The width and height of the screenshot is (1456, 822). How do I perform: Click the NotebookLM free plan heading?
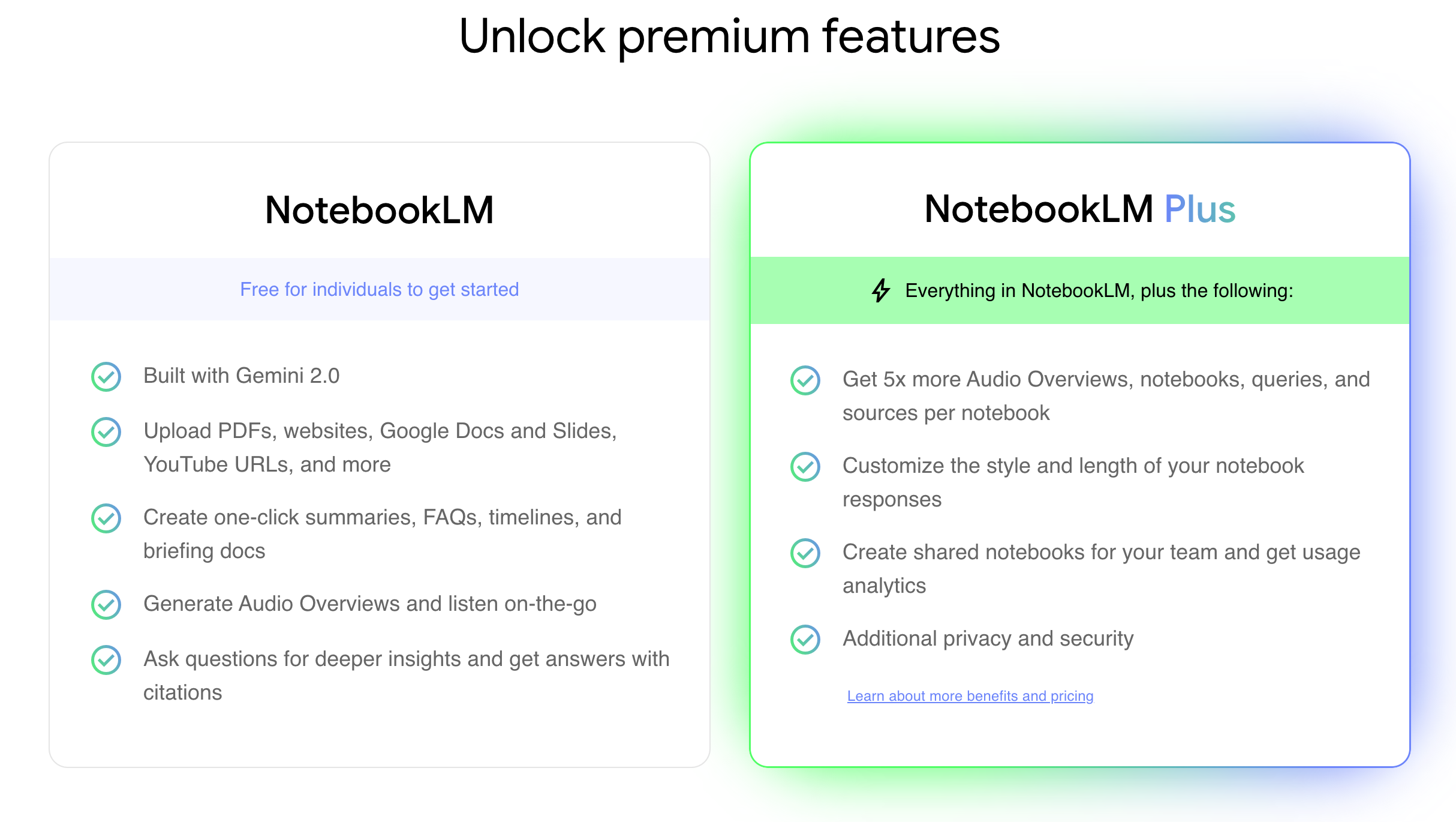click(380, 211)
